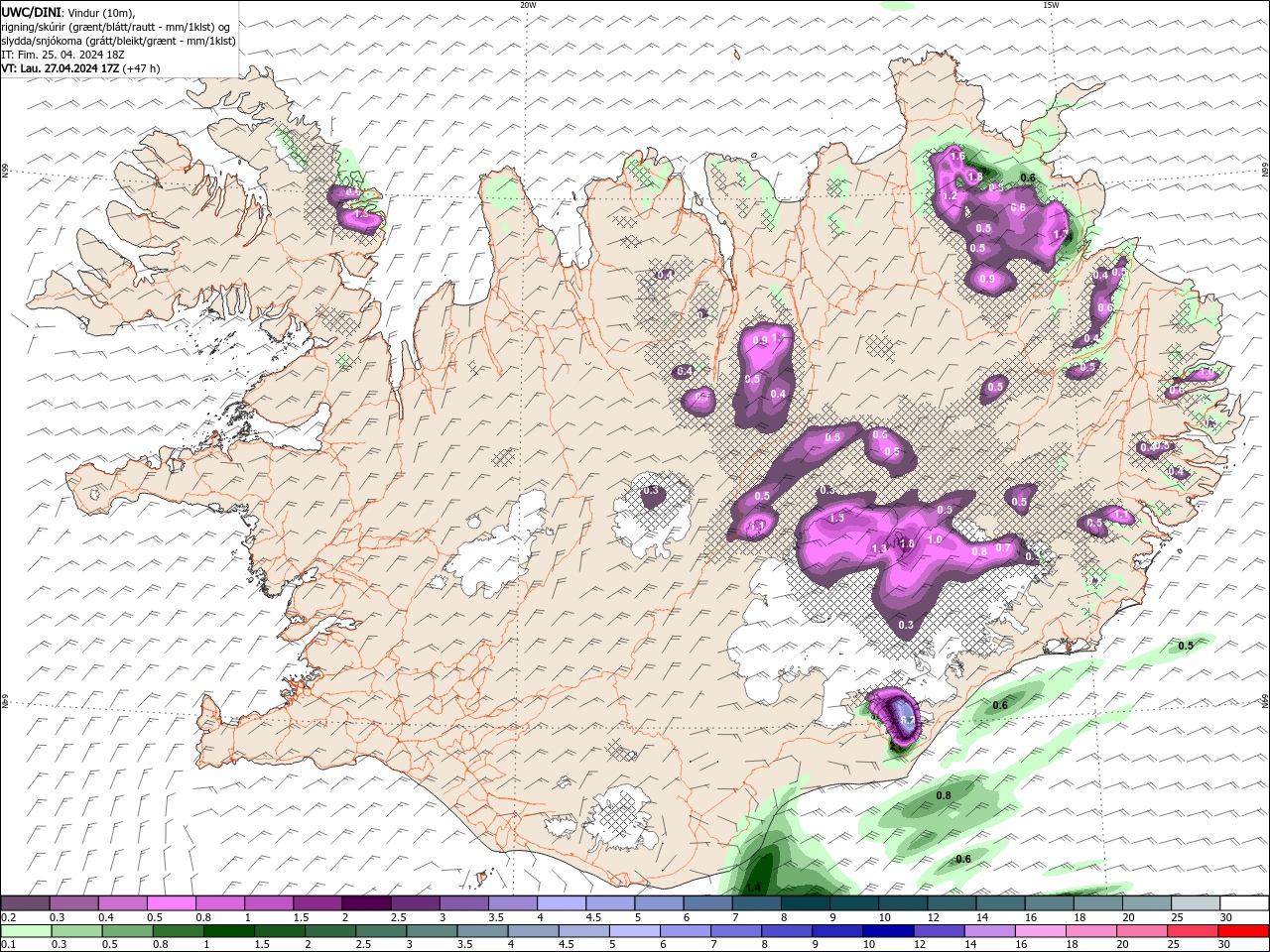Pick the top-row legend swatch between 9 and 10
The width and height of the screenshot is (1270, 952).
pyautogui.click(x=853, y=902)
